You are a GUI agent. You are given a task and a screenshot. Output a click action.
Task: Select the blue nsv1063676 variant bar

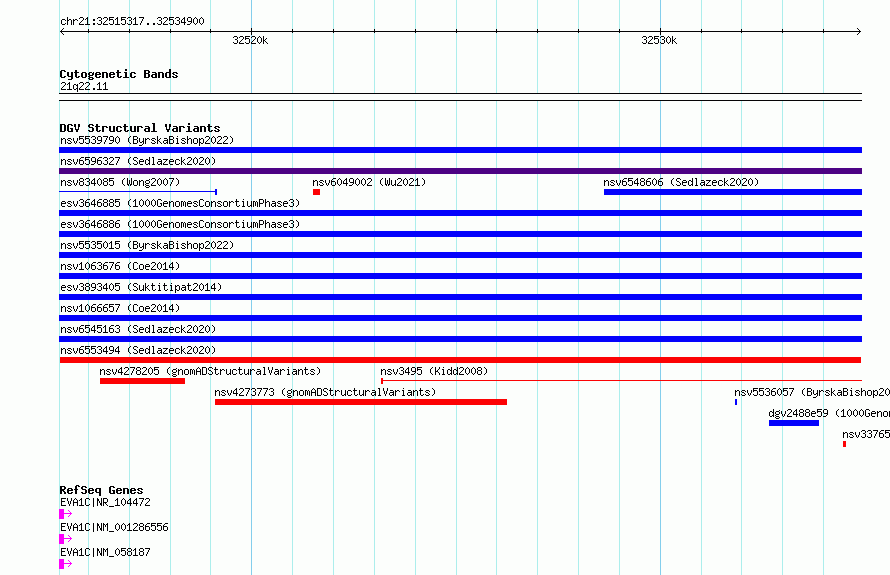point(460,276)
